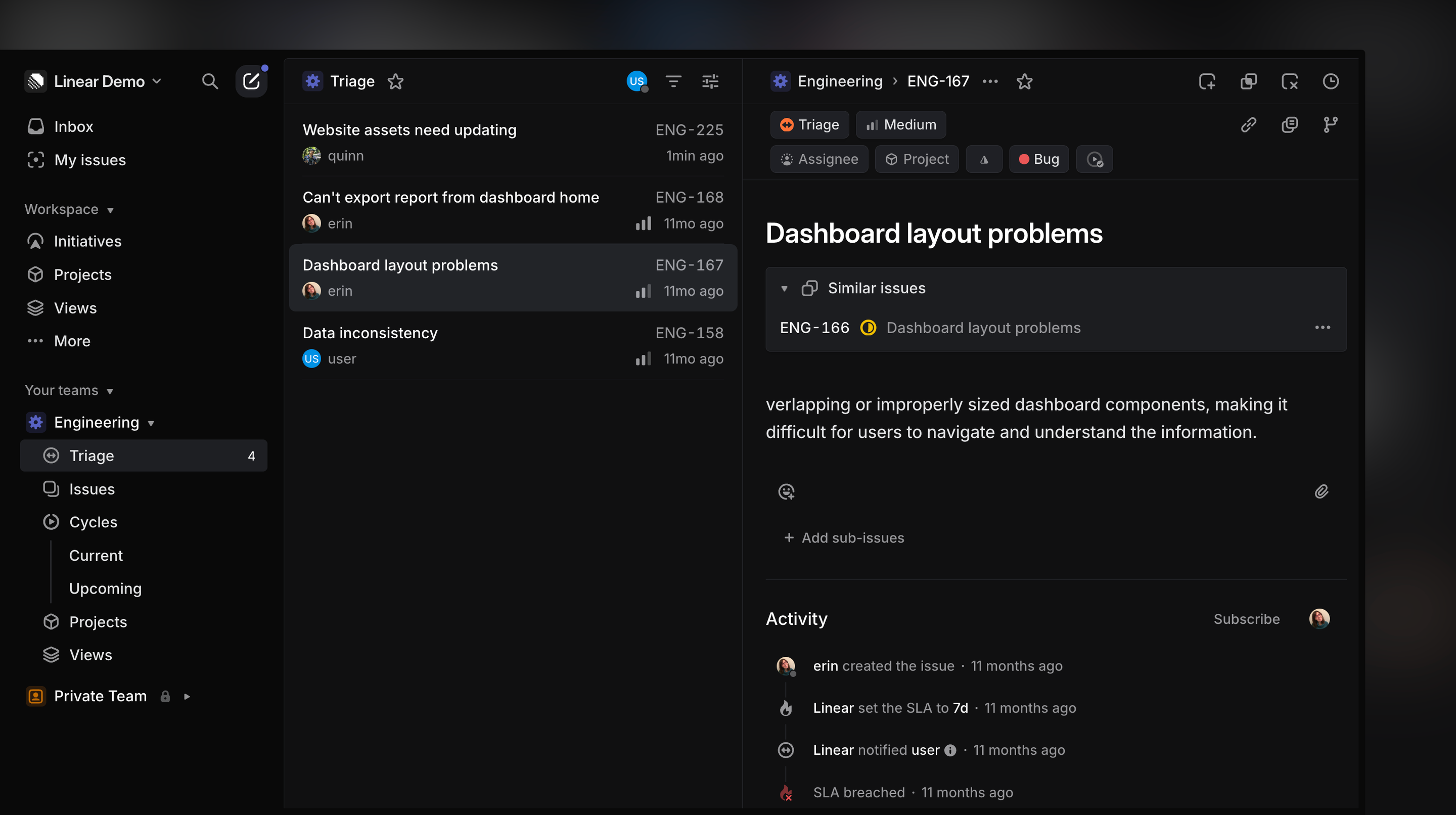Image resolution: width=1456 pixels, height=815 pixels.
Task: Open ENG-167 more options ellipsis
Action: (x=990, y=81)
